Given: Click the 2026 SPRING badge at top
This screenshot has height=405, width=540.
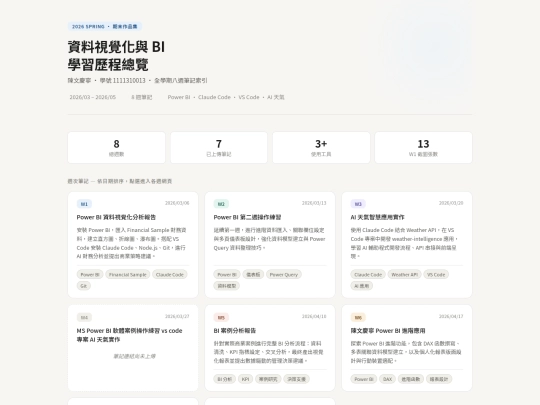Looking at the screenshot, I should point(105,27).
